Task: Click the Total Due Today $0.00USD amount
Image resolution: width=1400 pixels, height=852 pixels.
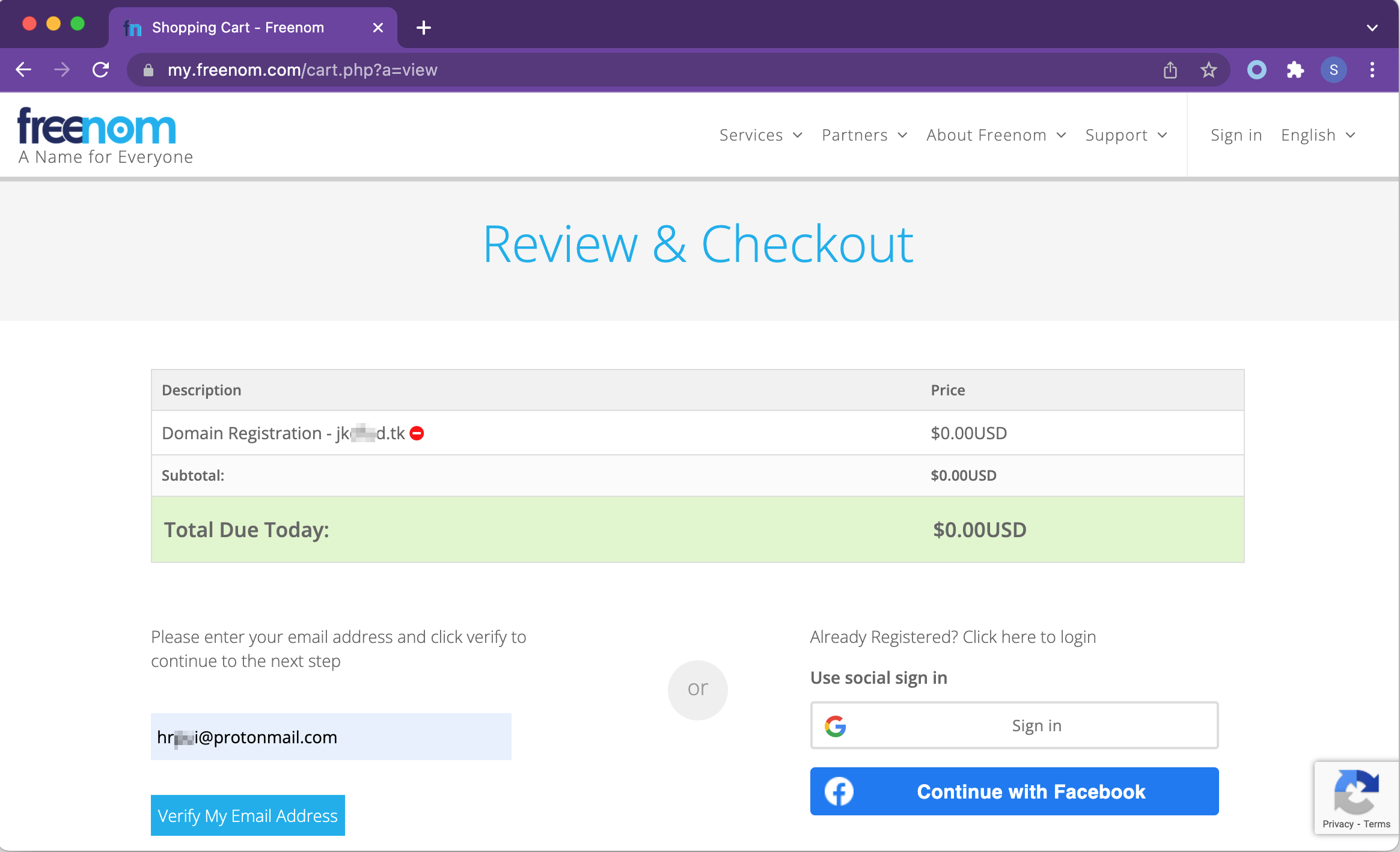Action: 979,530
